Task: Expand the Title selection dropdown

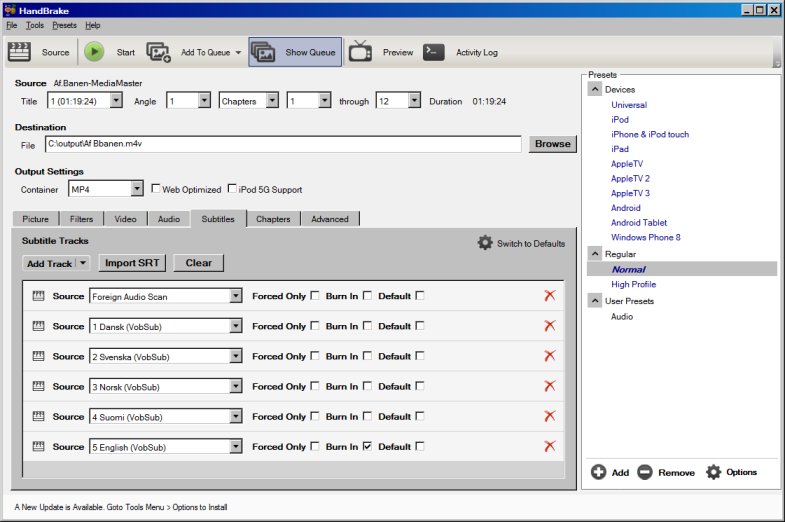Action: (116, 101)
